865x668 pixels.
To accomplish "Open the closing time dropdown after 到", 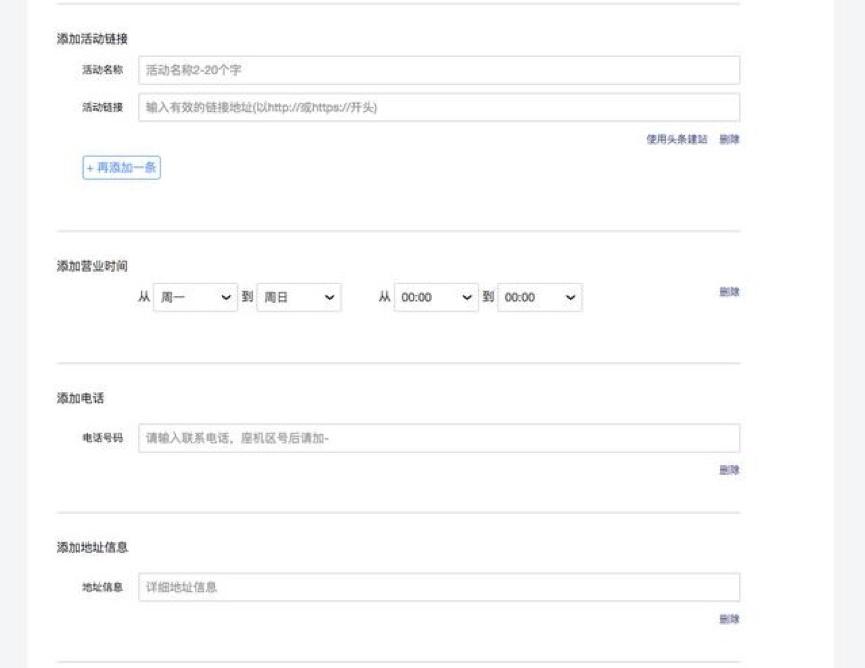I will [539, 297].
